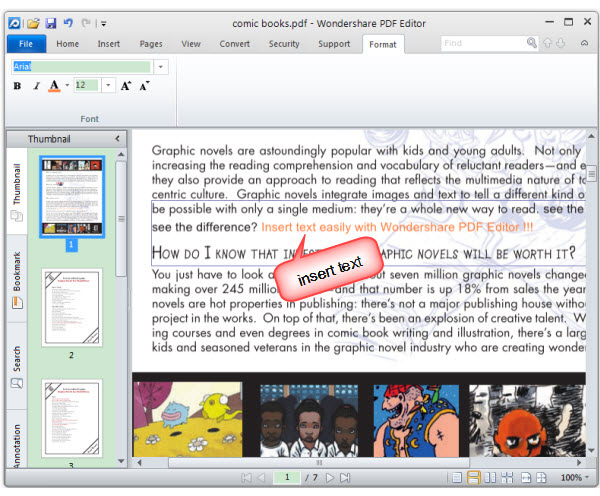This screenshot has height=496, width=600.
Task: Click the horizontal scroll left arrow
Action: (x=139, y=462)
